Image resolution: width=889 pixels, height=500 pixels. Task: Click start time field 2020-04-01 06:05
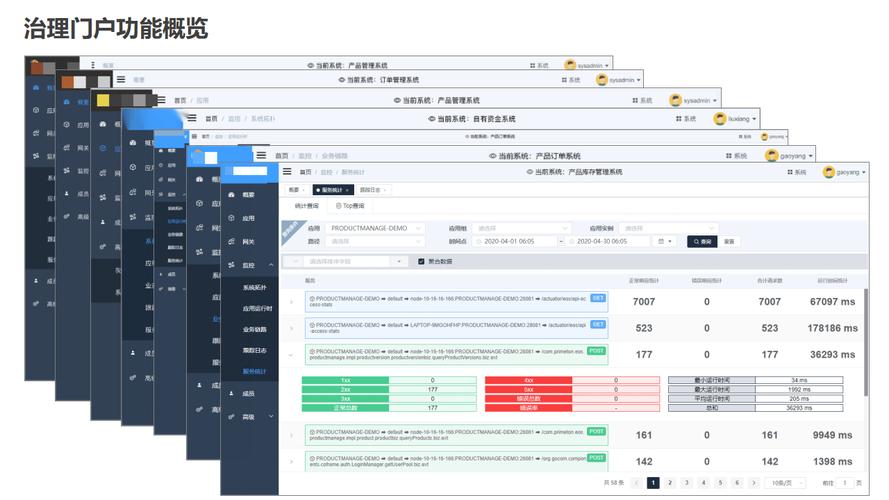point(515,241)
